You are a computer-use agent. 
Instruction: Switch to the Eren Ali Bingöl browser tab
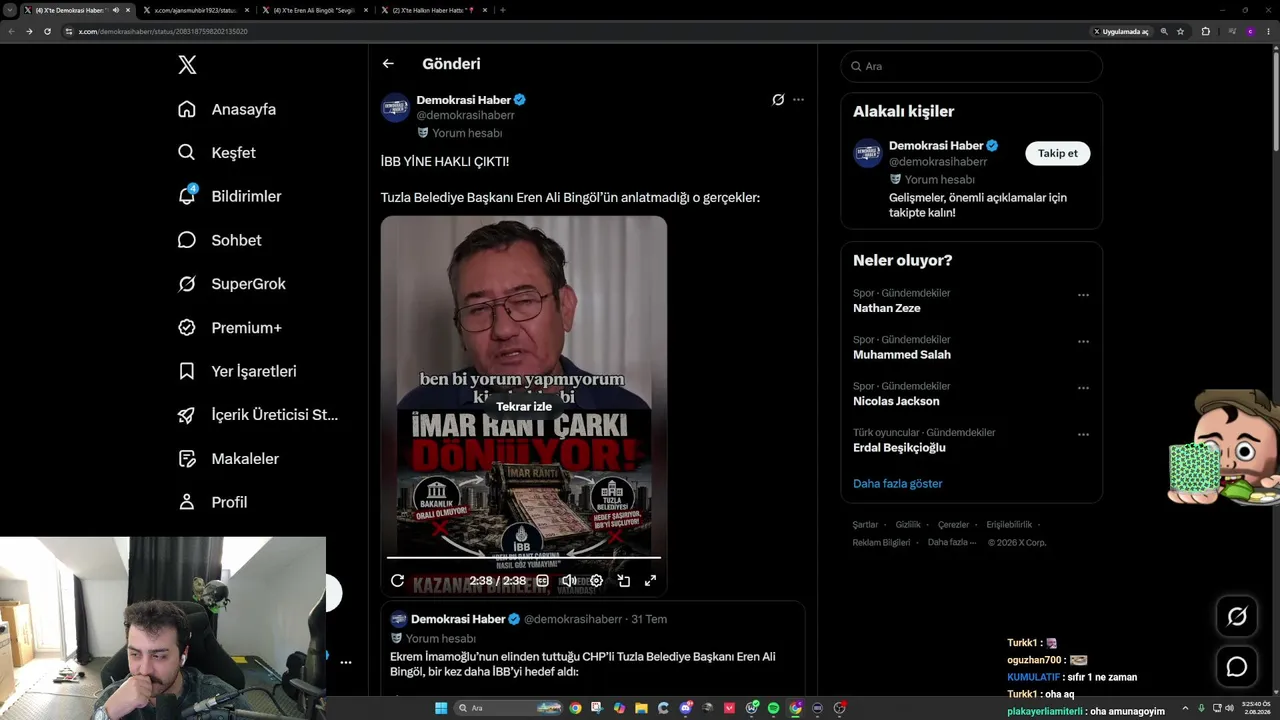(314, 10)
